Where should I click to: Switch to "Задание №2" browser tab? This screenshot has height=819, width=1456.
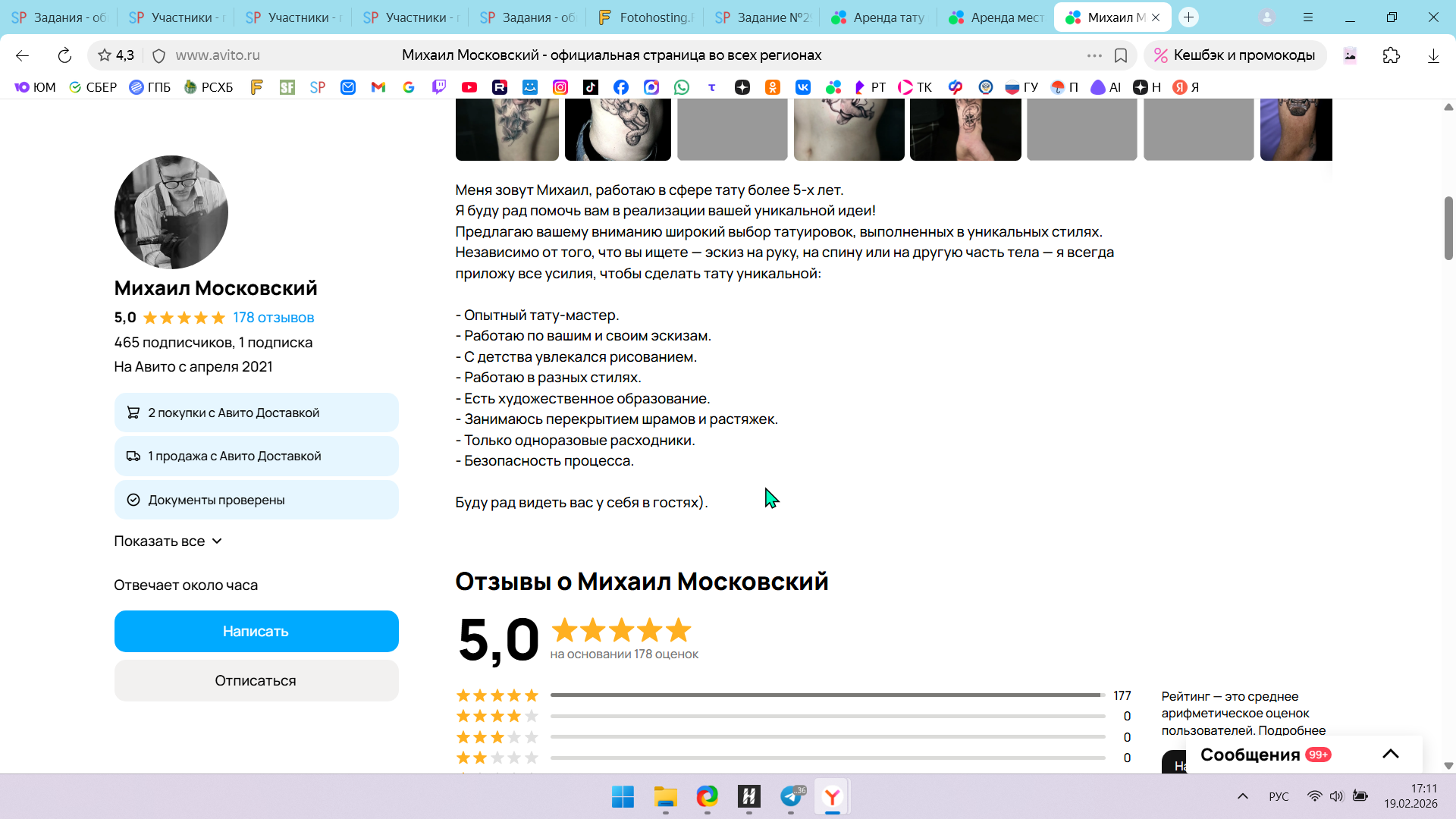(761, 17)
